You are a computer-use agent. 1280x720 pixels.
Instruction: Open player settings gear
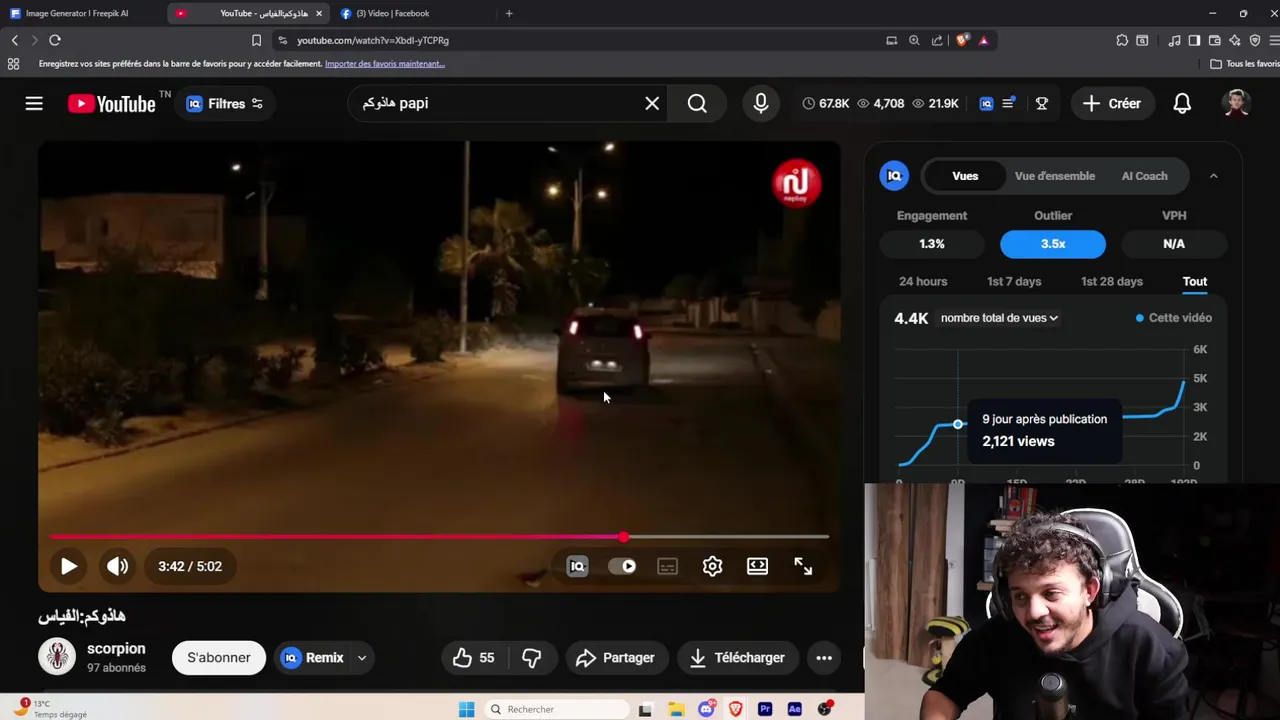(712, 566)
